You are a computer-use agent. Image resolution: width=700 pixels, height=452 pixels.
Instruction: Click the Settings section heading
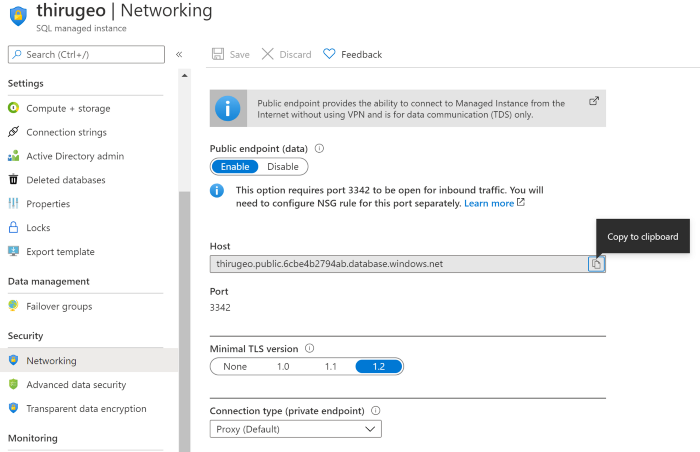(25, 84)
